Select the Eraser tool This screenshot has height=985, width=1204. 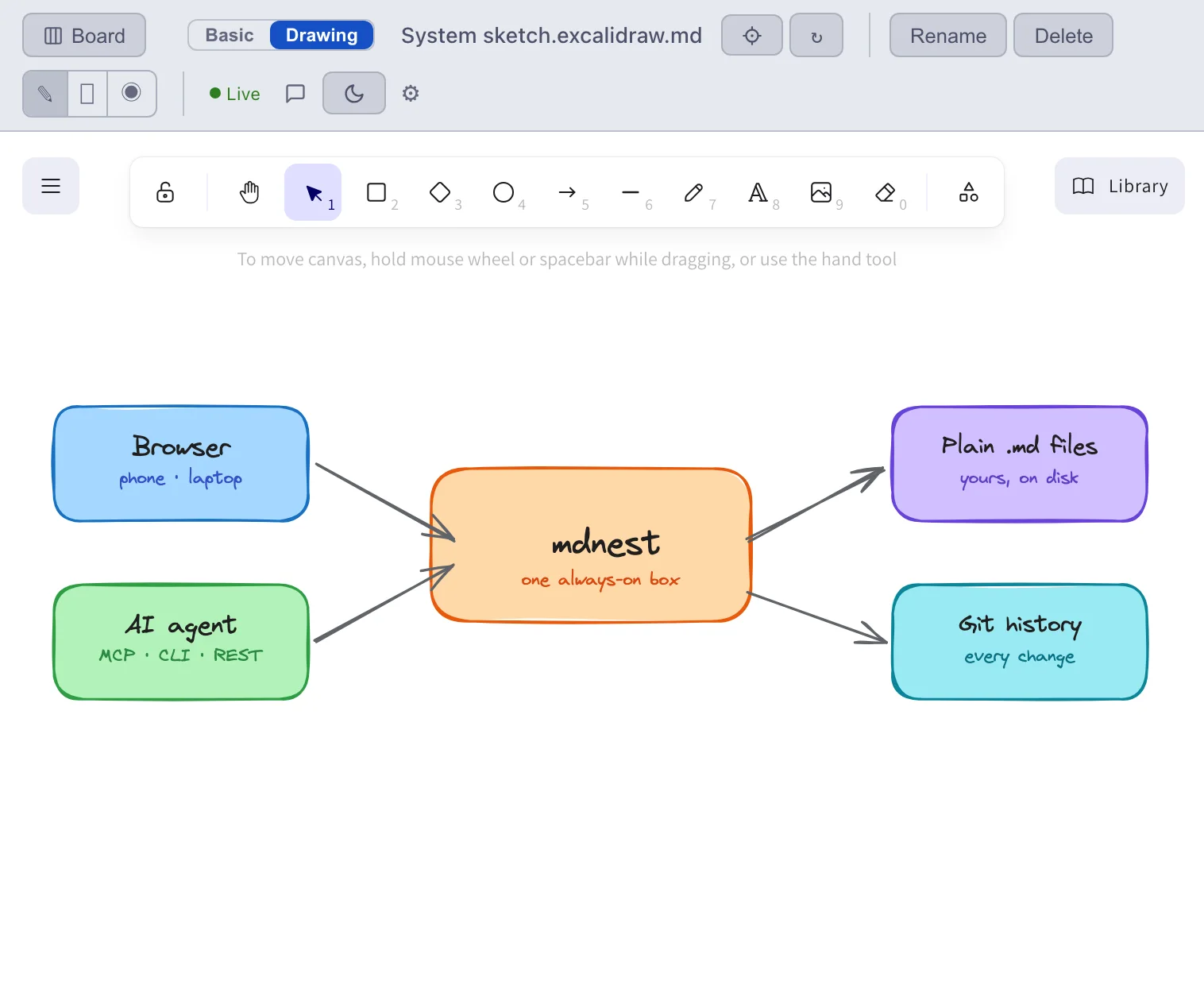click(x=885, y=192)
